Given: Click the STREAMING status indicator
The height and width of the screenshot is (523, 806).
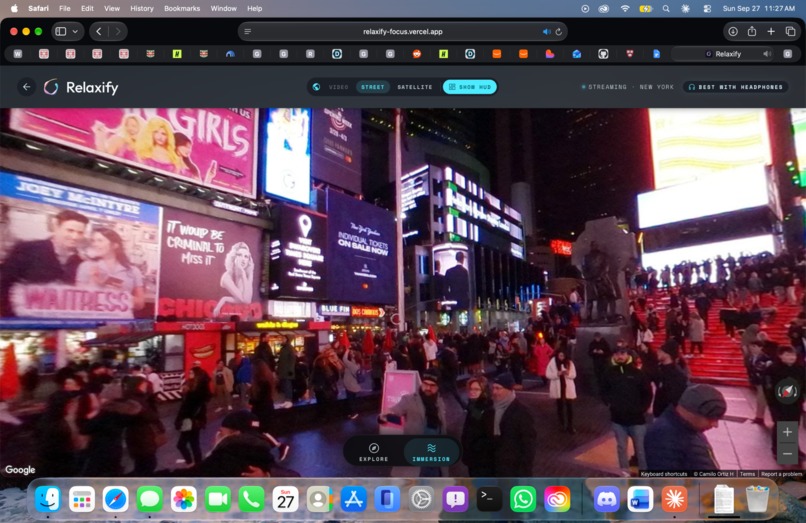Looking at the screenshot, I should [x=604, y=87].
